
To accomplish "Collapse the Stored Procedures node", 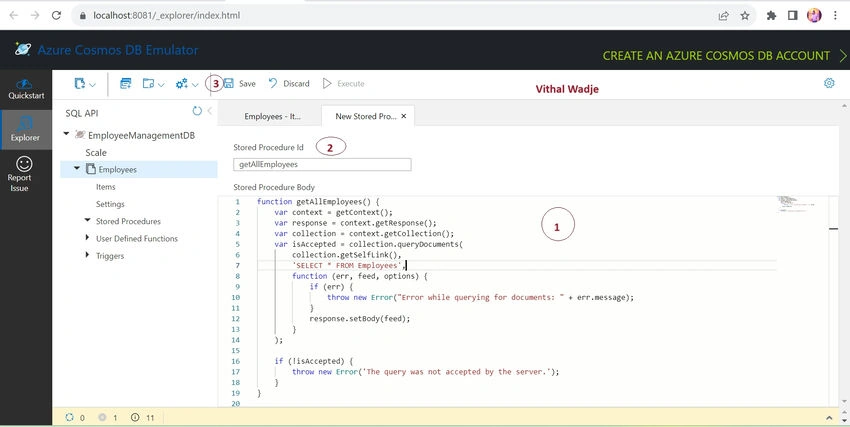I will 87,220.
